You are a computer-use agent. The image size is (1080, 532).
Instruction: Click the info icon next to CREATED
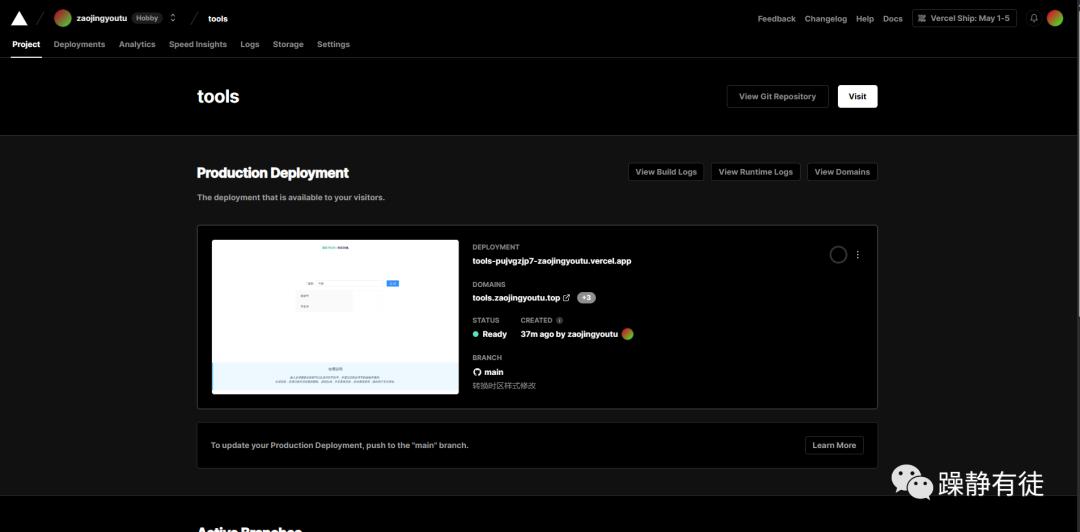[559, 321]
